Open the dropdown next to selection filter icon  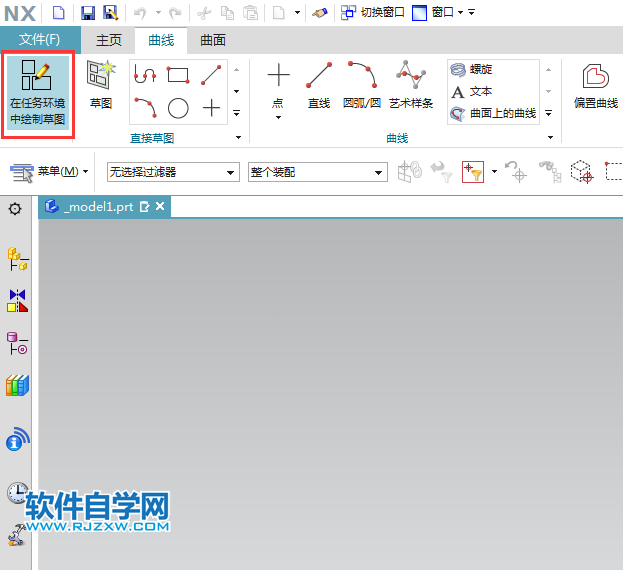494,172
